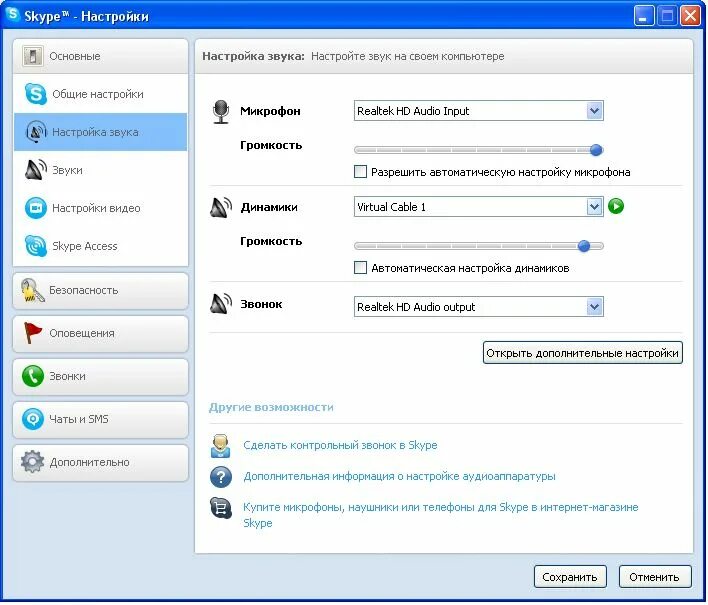The width and height of the screenshot is (708, 605).
Task: Click the Wi-Fi icon beside Skype Access
Action: pos(36,246)
